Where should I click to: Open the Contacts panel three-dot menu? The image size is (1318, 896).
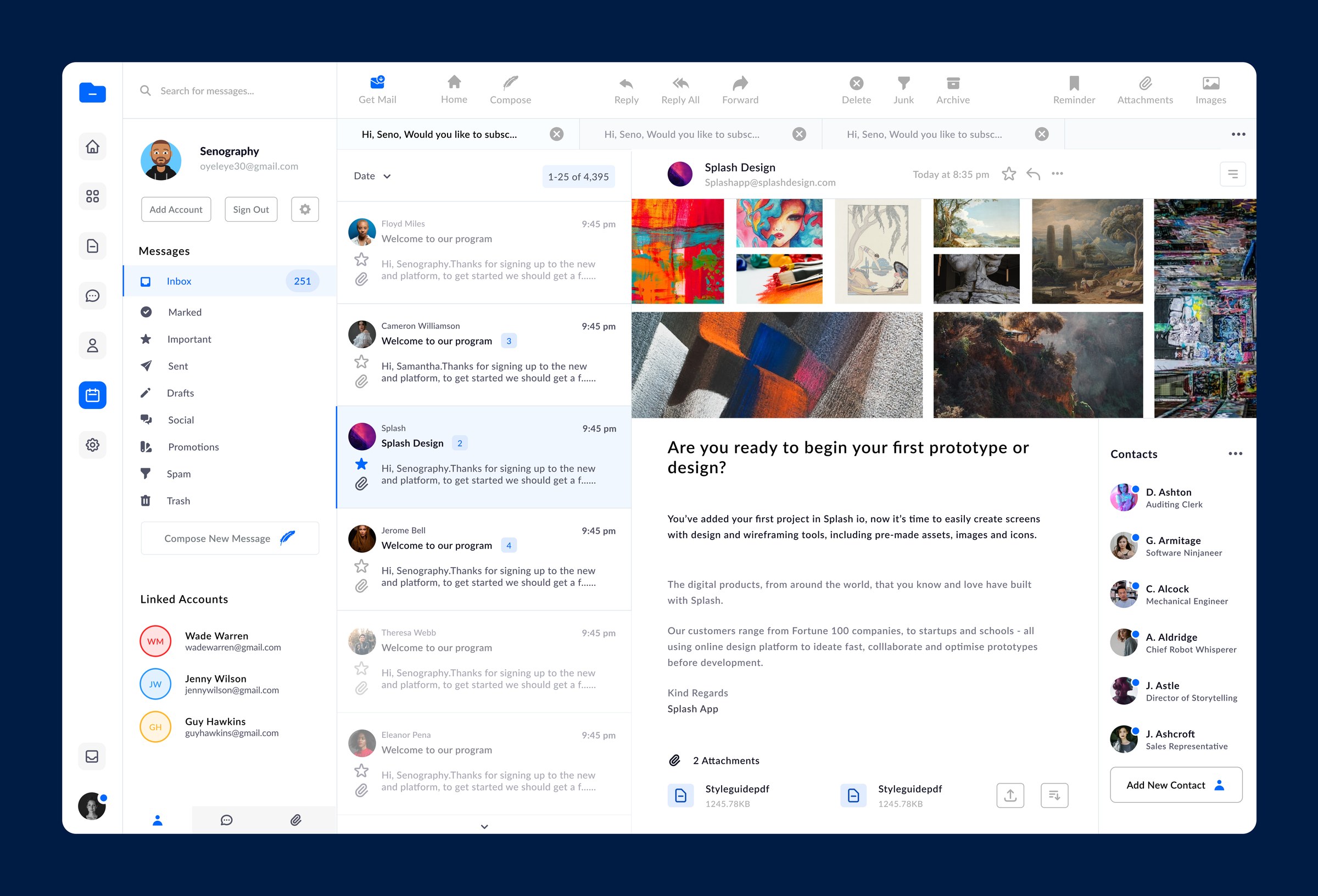pyautogui.click(x=1235, y=453)
